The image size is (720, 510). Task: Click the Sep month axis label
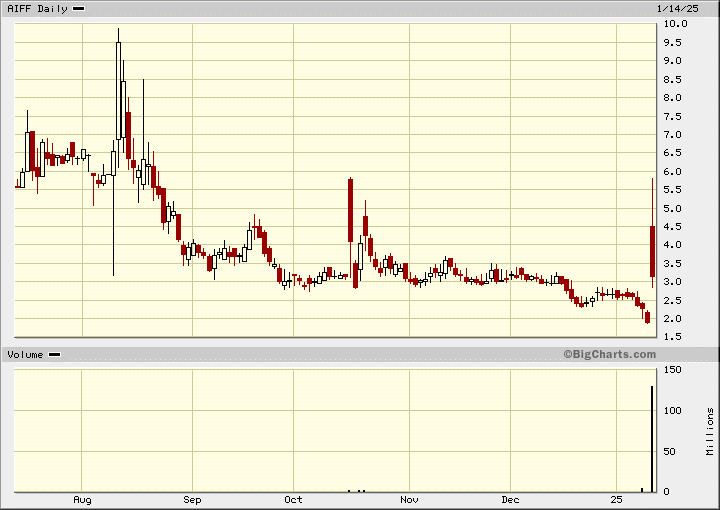[x=192, y=499]
